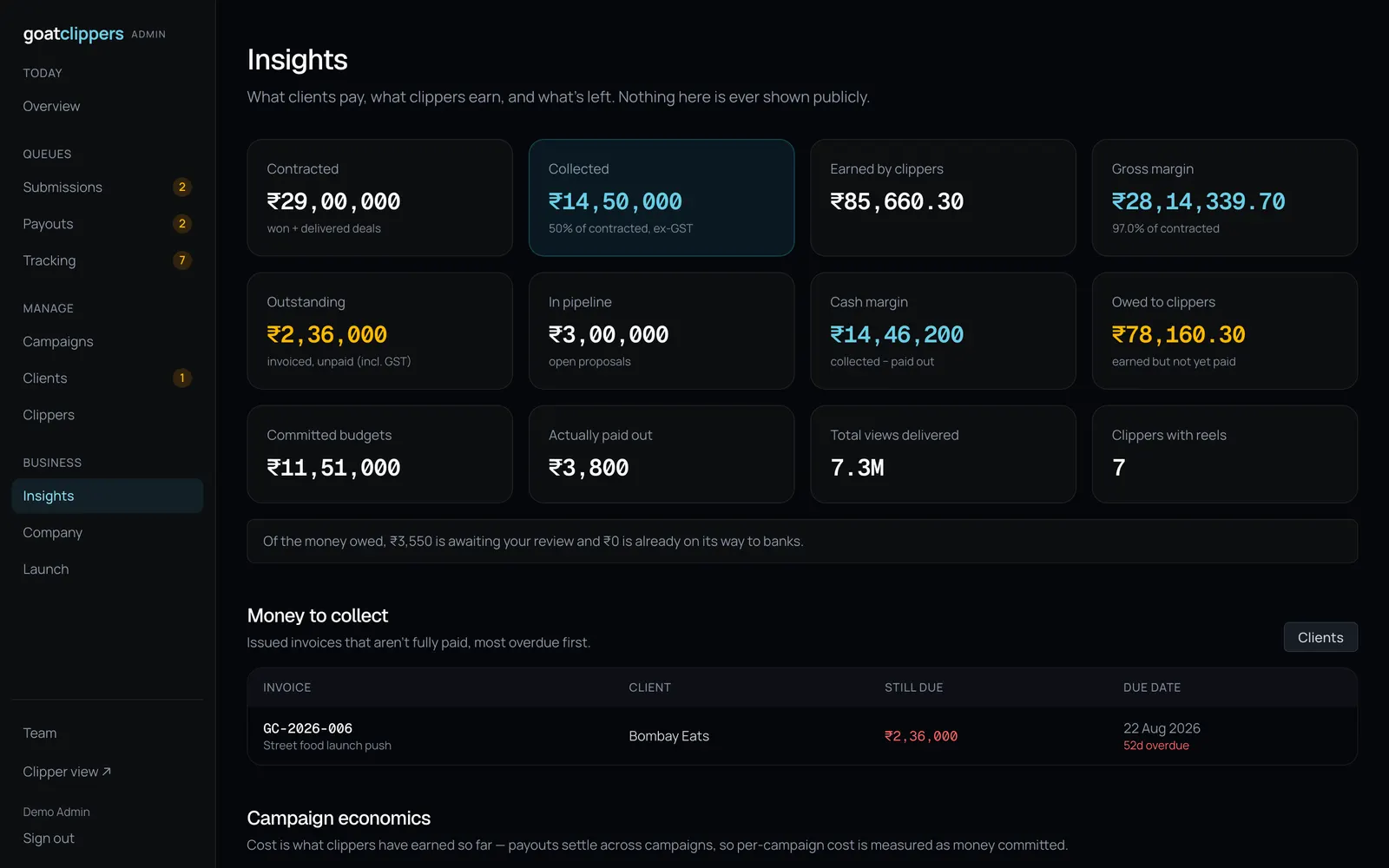This screenshot has height=868, width=1389.
Task: Click invoice number GC-2026-006
Action: point(307,728)
